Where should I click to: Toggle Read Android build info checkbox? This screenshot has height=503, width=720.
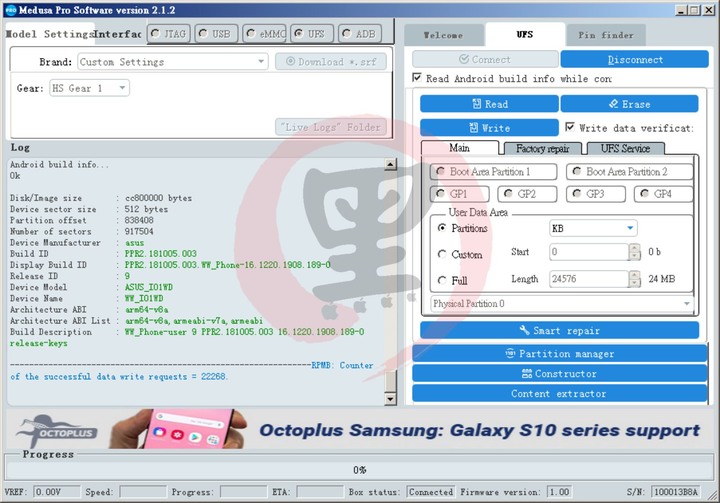(417, 78)
